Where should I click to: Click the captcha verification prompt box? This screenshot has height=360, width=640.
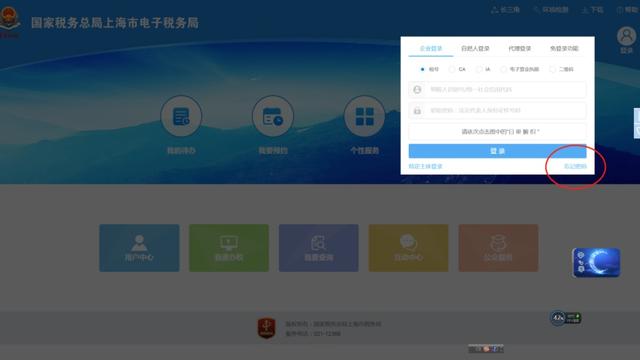click(x=498, y=131)
